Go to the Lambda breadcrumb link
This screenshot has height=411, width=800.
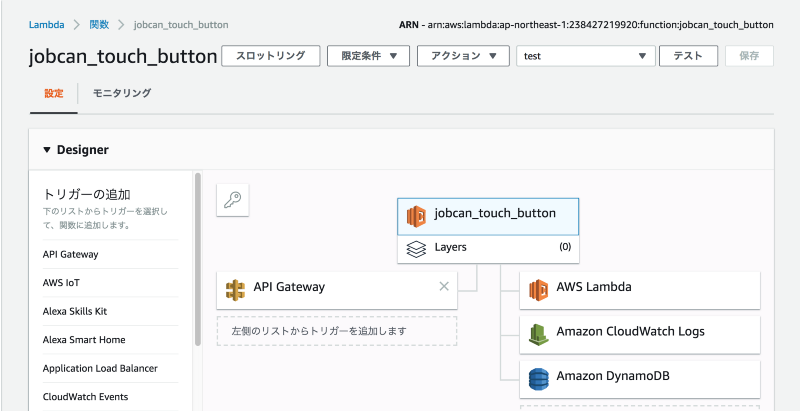click(x=46, y=24)
